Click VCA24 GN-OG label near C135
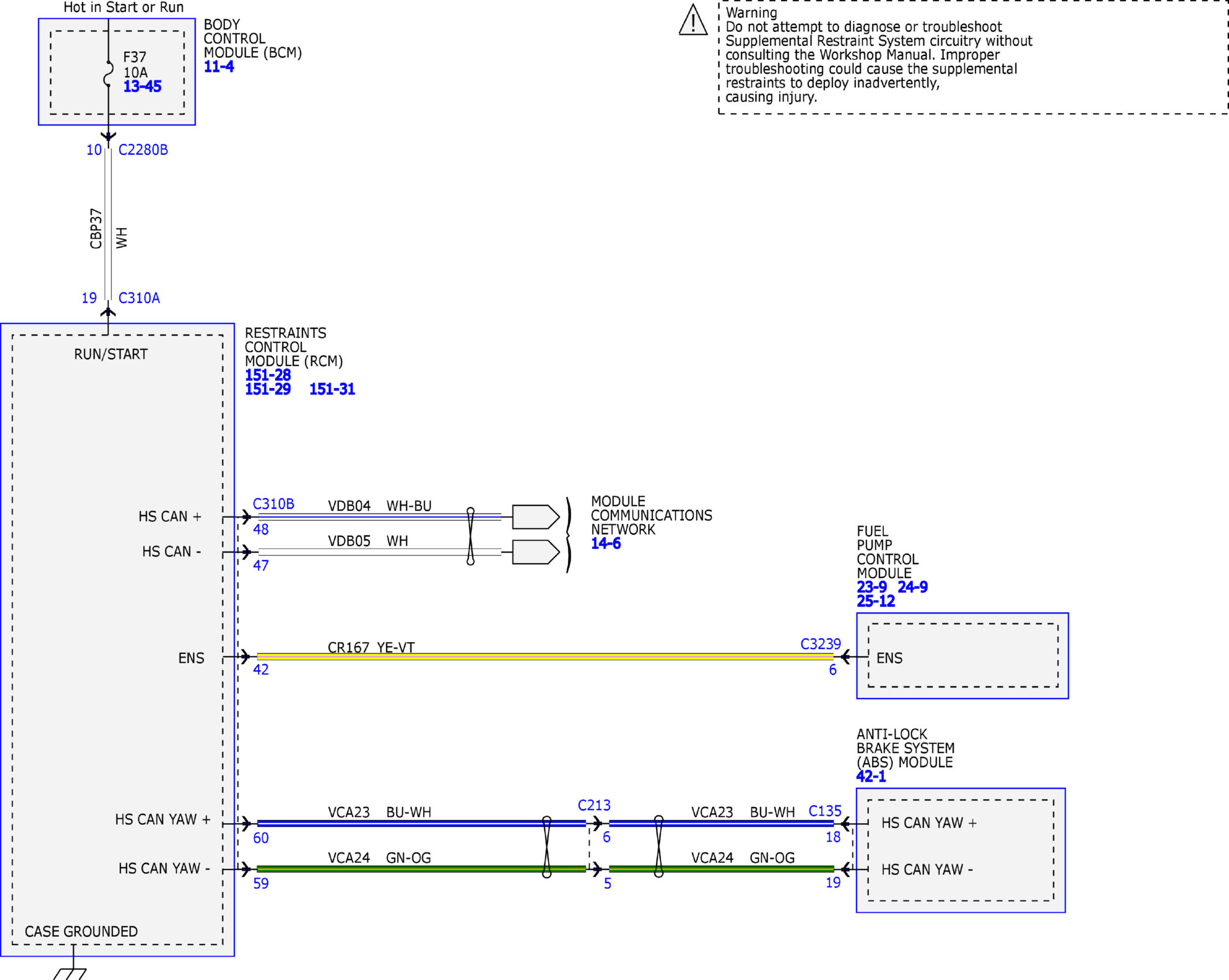Viewport: 1229px width, 980px height. click(x=743, y=858)
